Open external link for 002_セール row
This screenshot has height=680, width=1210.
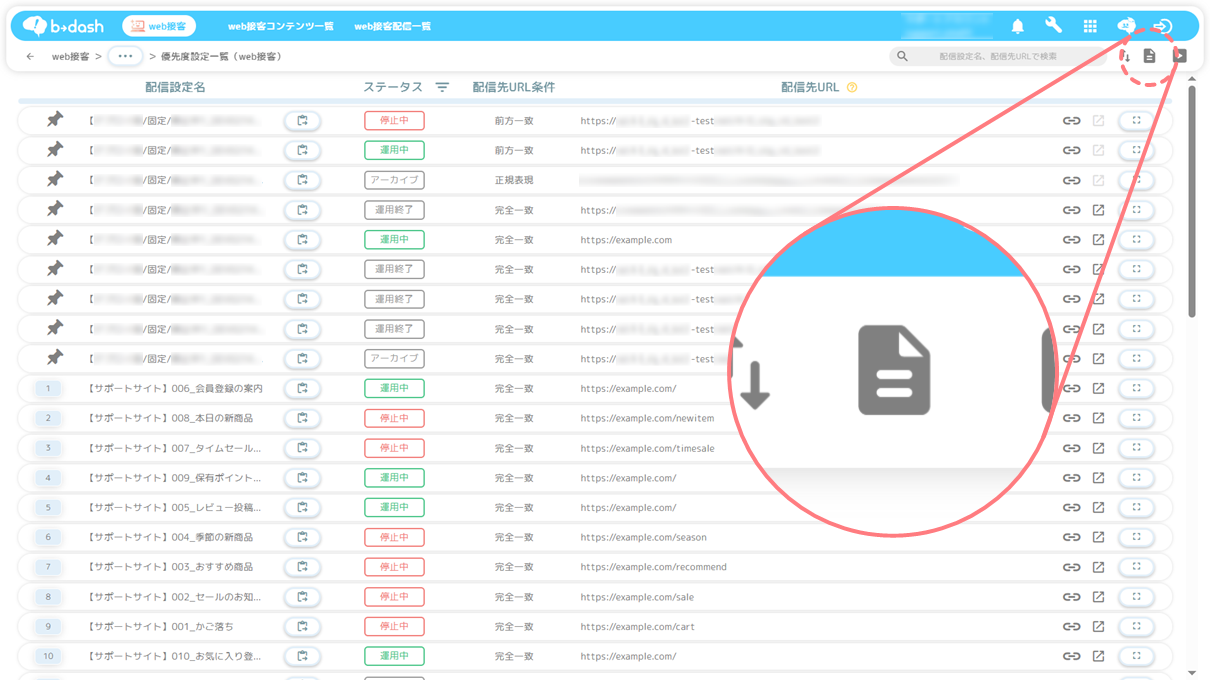click(x=1098, y=597)
